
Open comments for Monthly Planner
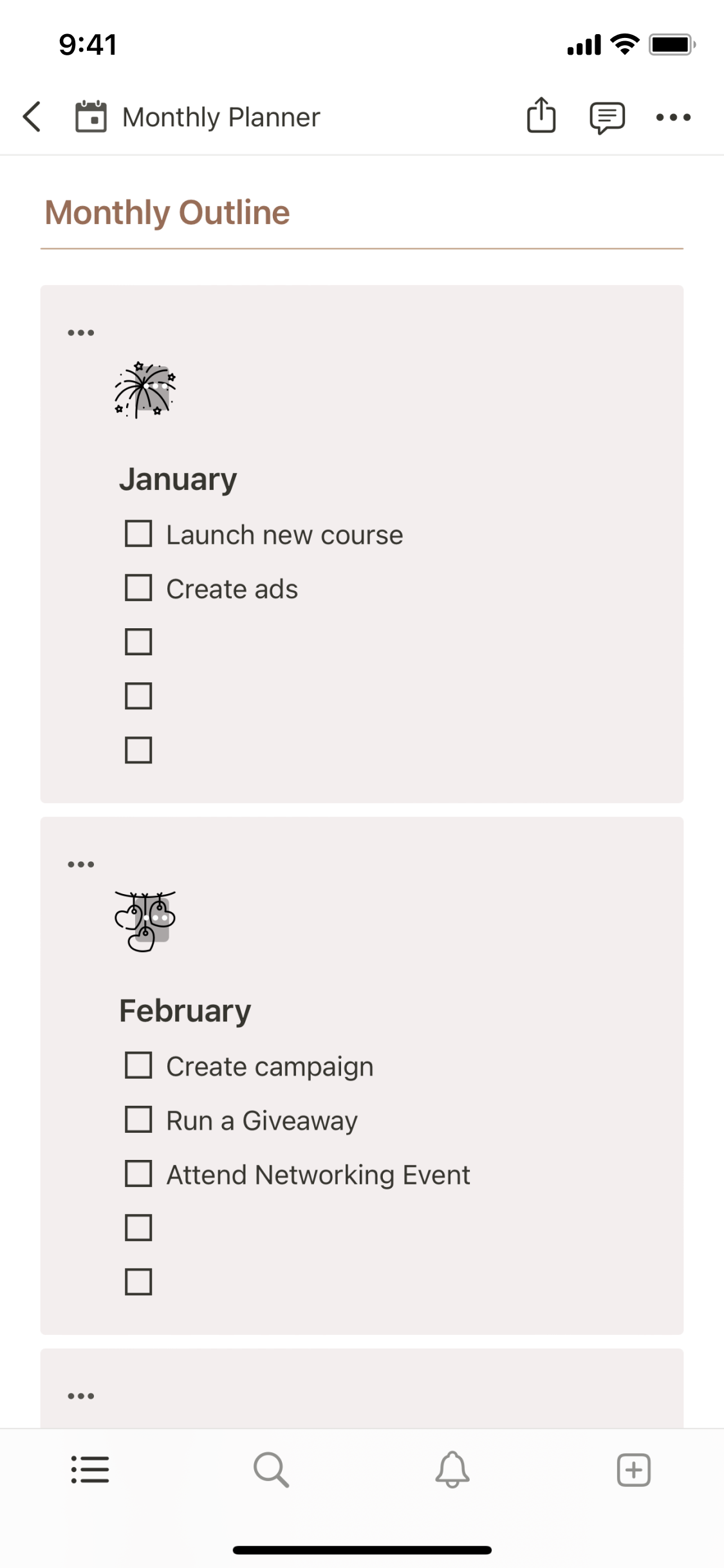coord(607,117)
